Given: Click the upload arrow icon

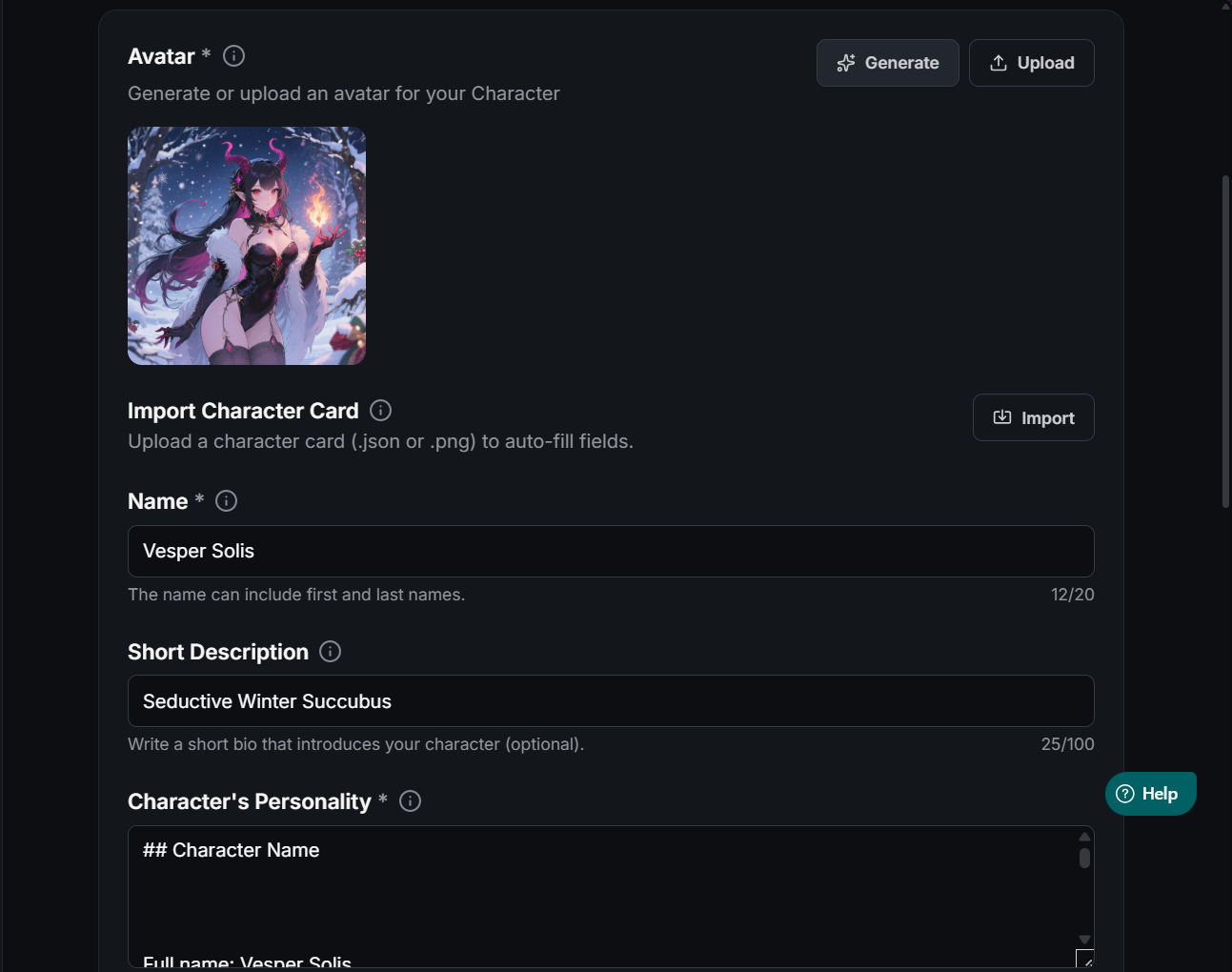Looking at the screenshot, I should point(999,63).
